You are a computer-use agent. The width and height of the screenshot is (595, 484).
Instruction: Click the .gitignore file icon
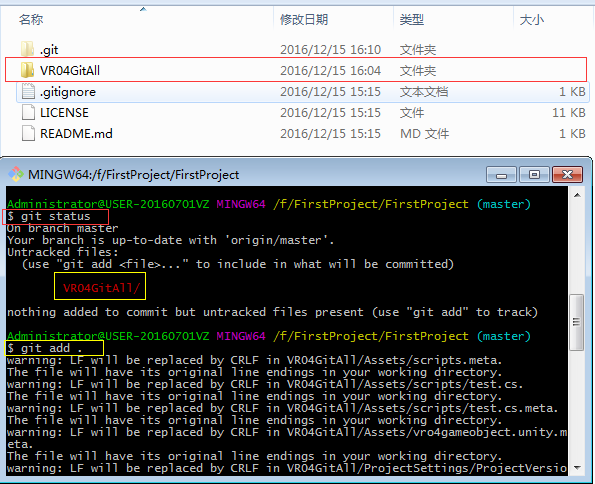28,91
